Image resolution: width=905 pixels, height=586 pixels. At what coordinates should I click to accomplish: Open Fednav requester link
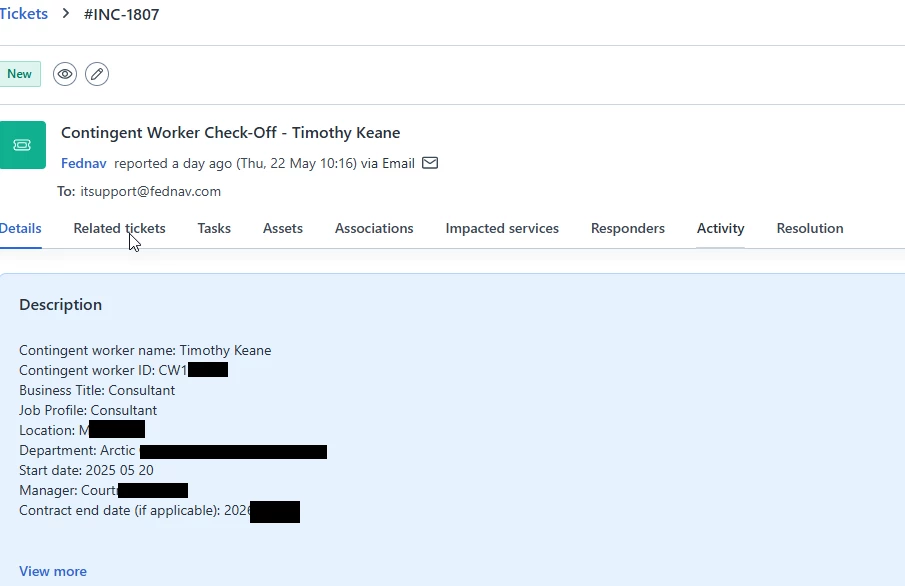click(84, 163)
